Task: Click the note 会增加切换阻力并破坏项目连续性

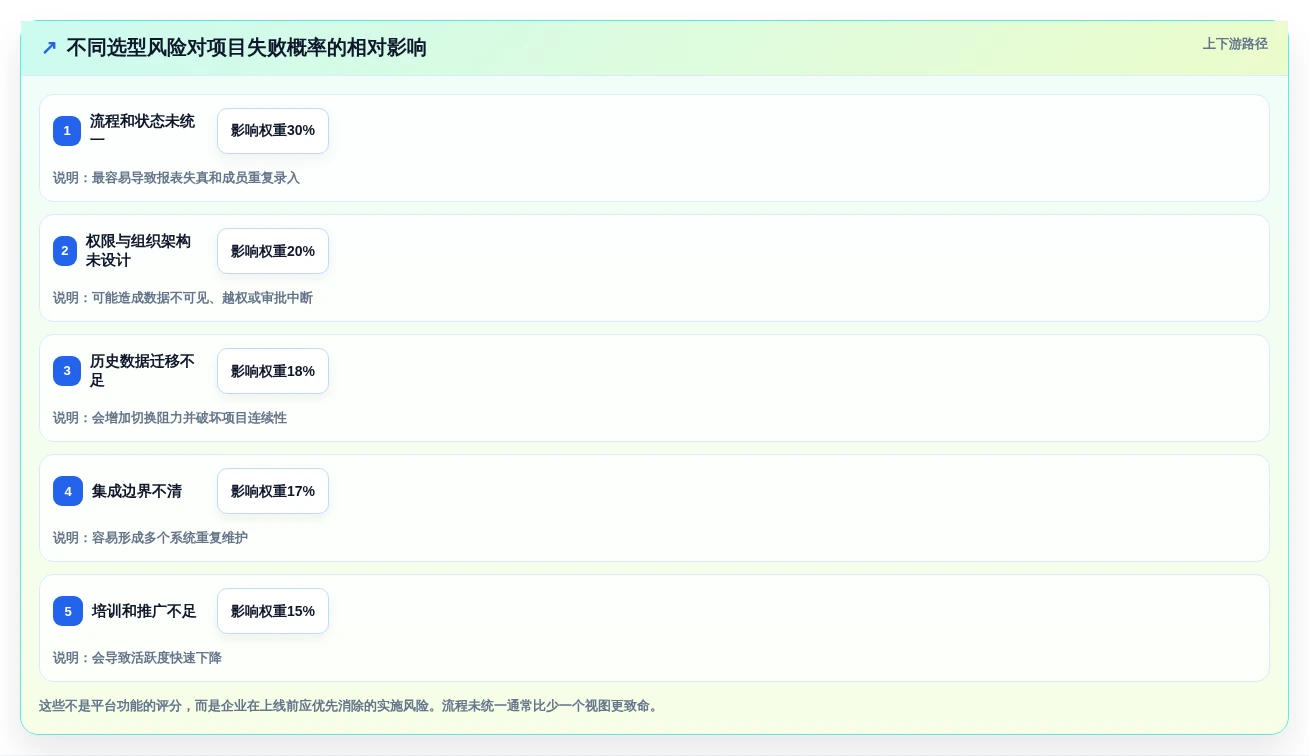Action: [170, 418]
